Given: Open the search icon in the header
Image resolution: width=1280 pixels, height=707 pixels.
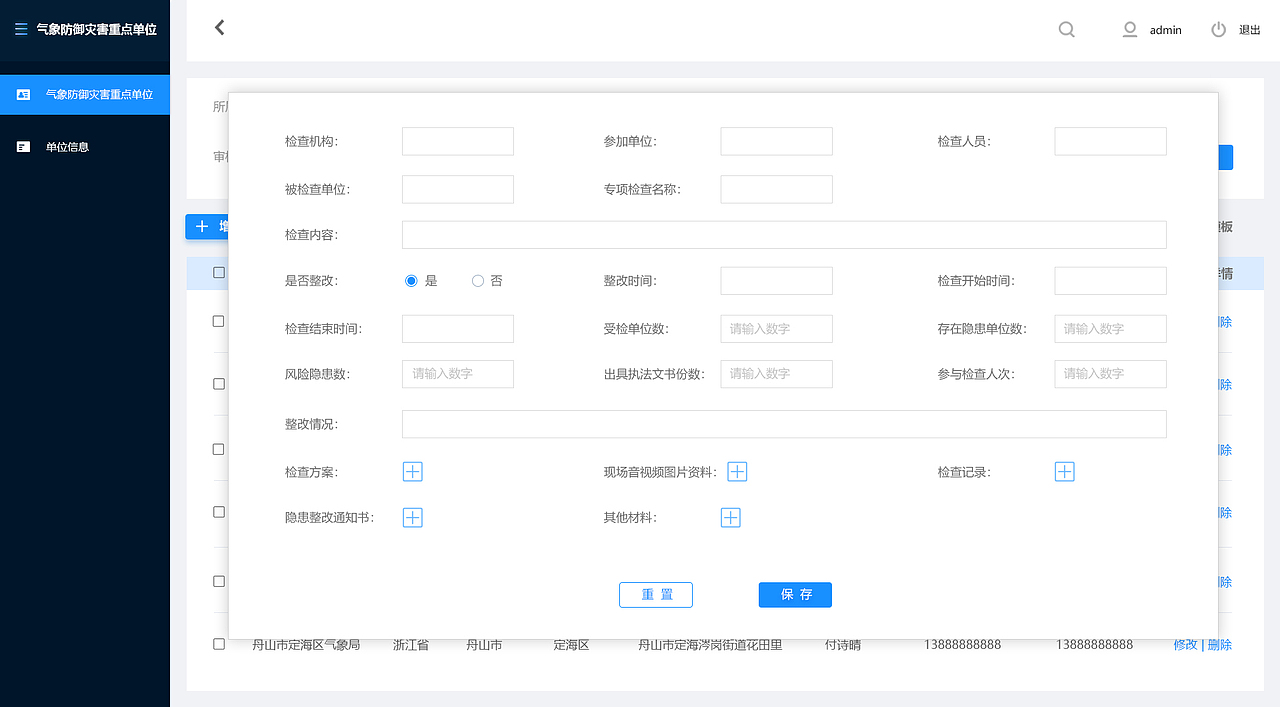Looking at the screenshot, I should [1066, 29].
